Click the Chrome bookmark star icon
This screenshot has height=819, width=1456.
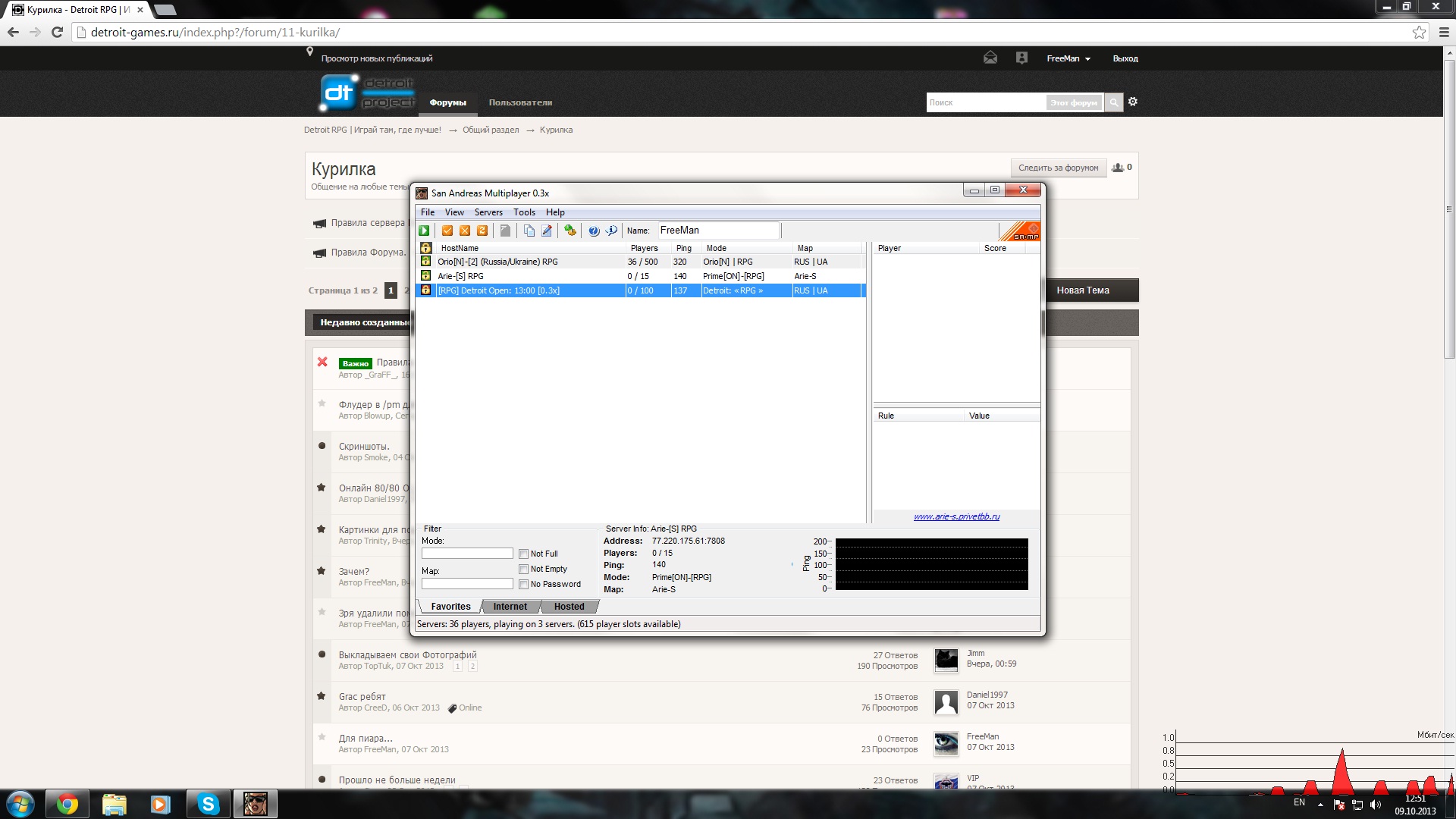(x=1419, y=32)
